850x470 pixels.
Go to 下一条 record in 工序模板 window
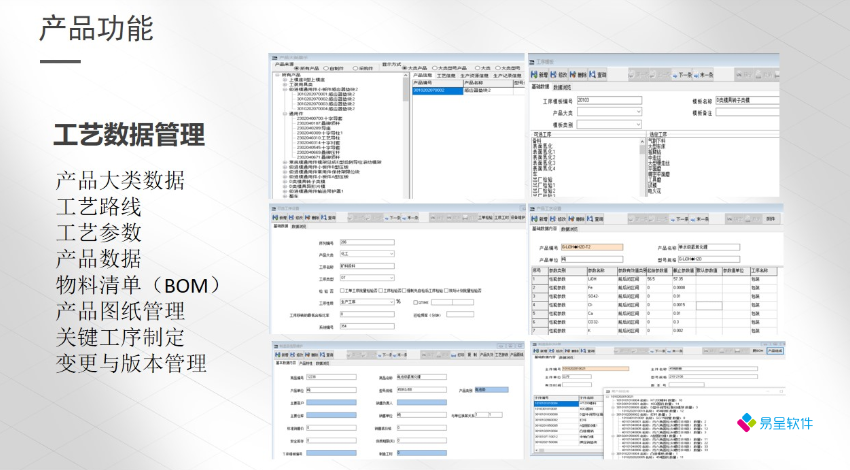682,74
